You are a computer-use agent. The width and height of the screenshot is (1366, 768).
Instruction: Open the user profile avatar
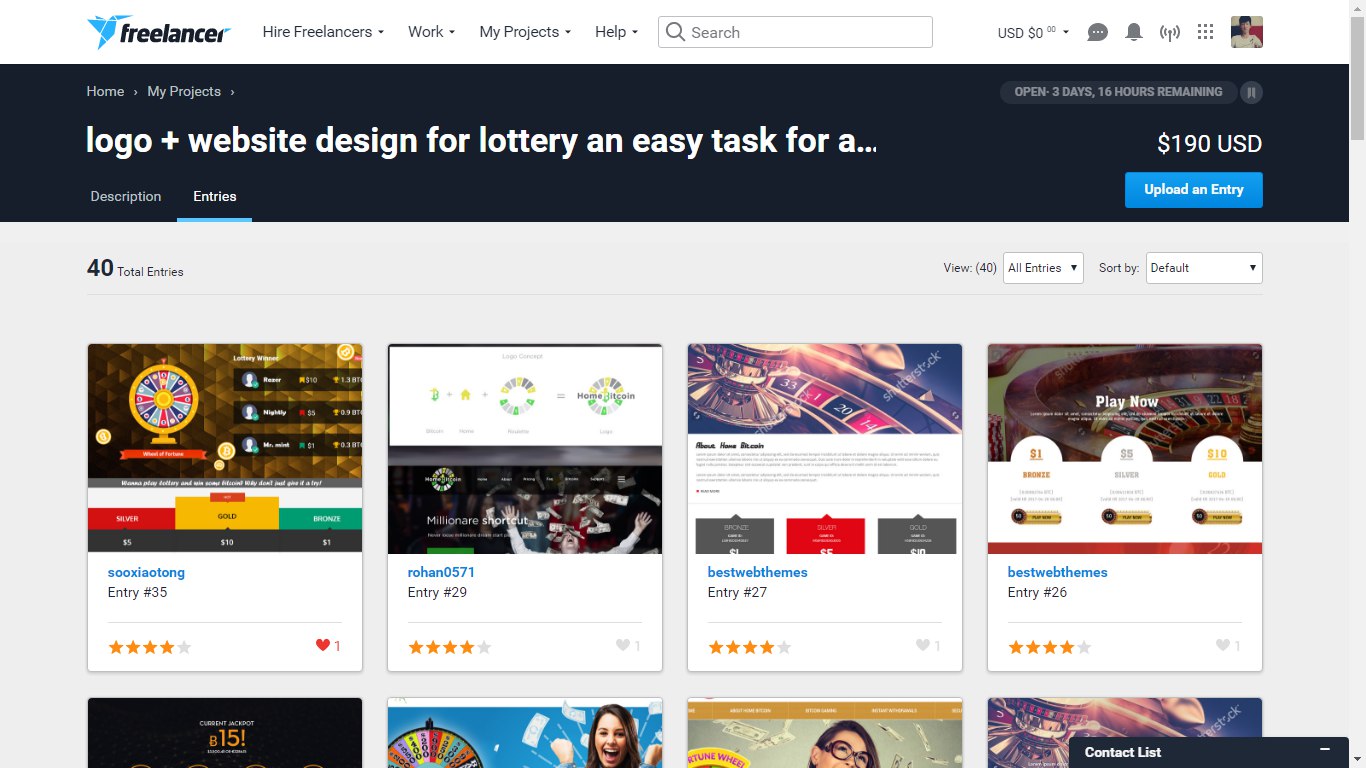click(1246, 32)
